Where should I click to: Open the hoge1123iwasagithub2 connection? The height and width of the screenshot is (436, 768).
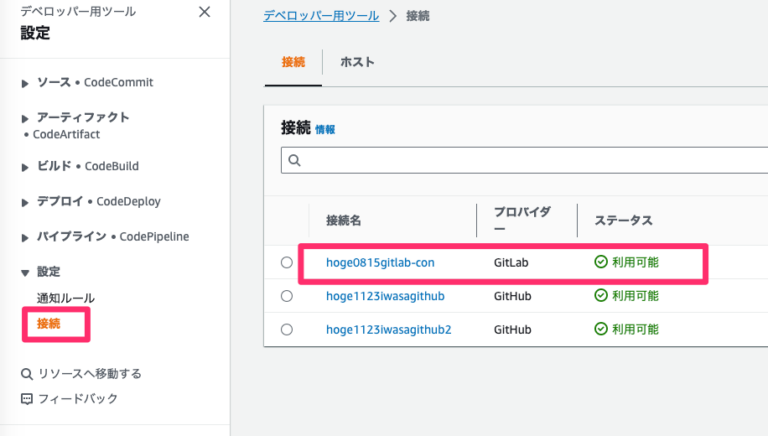click(x=389, y=329)
